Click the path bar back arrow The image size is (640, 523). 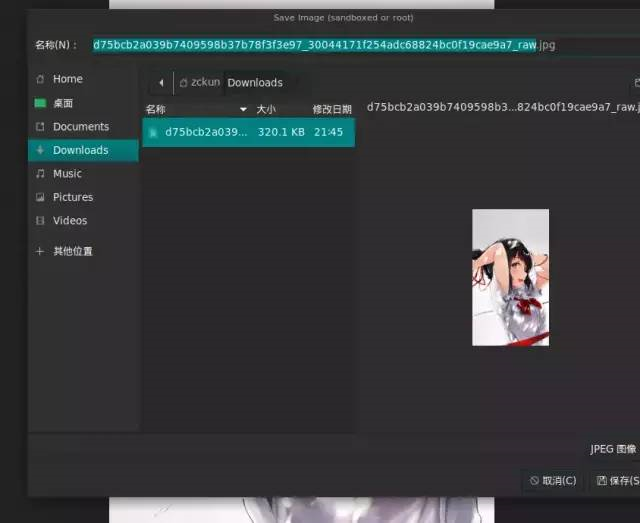tap(161, 83)
